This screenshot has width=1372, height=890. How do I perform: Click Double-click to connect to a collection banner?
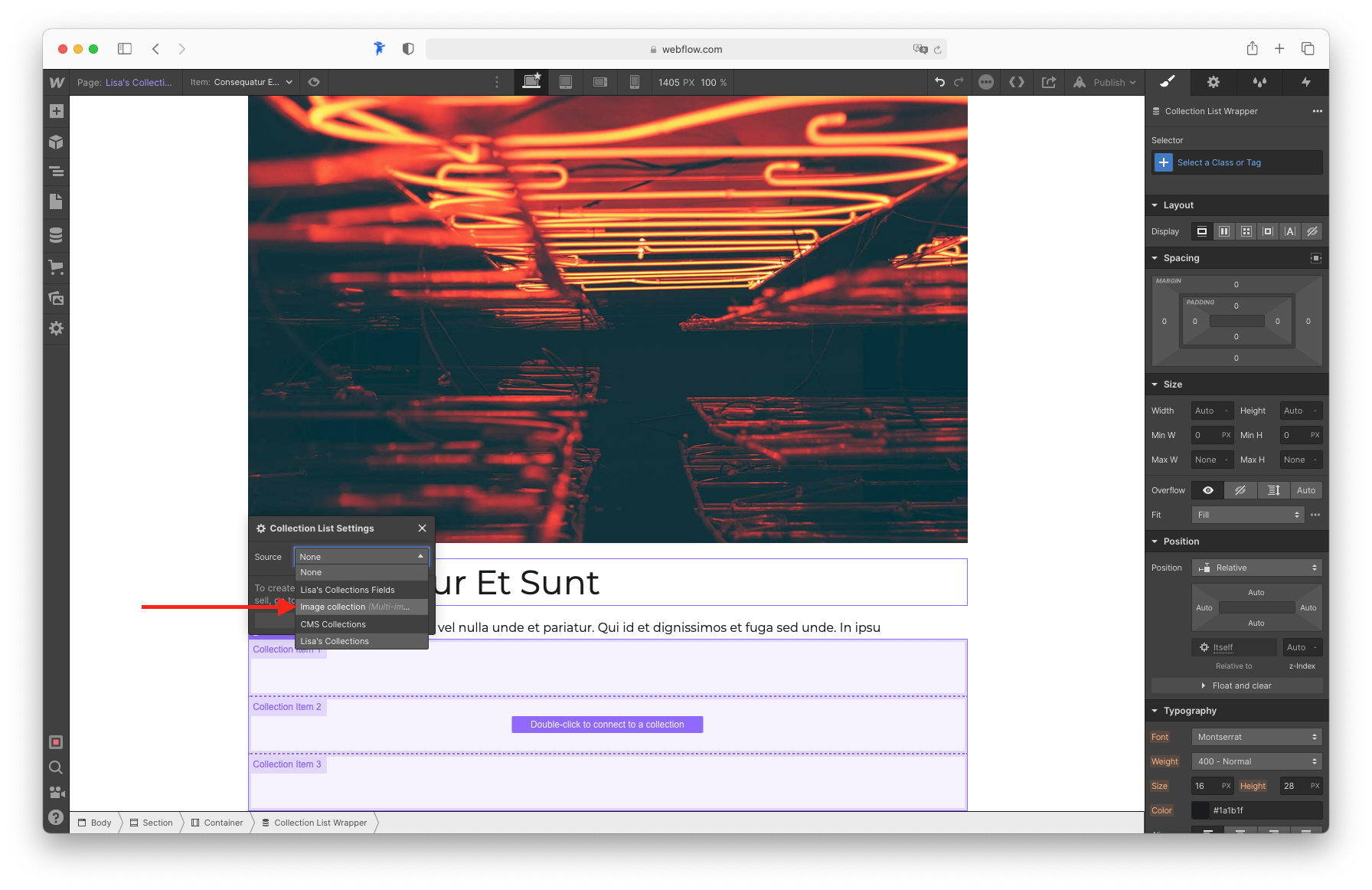607,724
